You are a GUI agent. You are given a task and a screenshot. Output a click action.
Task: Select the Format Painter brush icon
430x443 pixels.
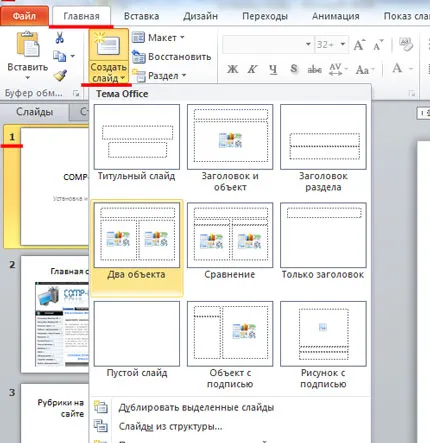[60, 76]
